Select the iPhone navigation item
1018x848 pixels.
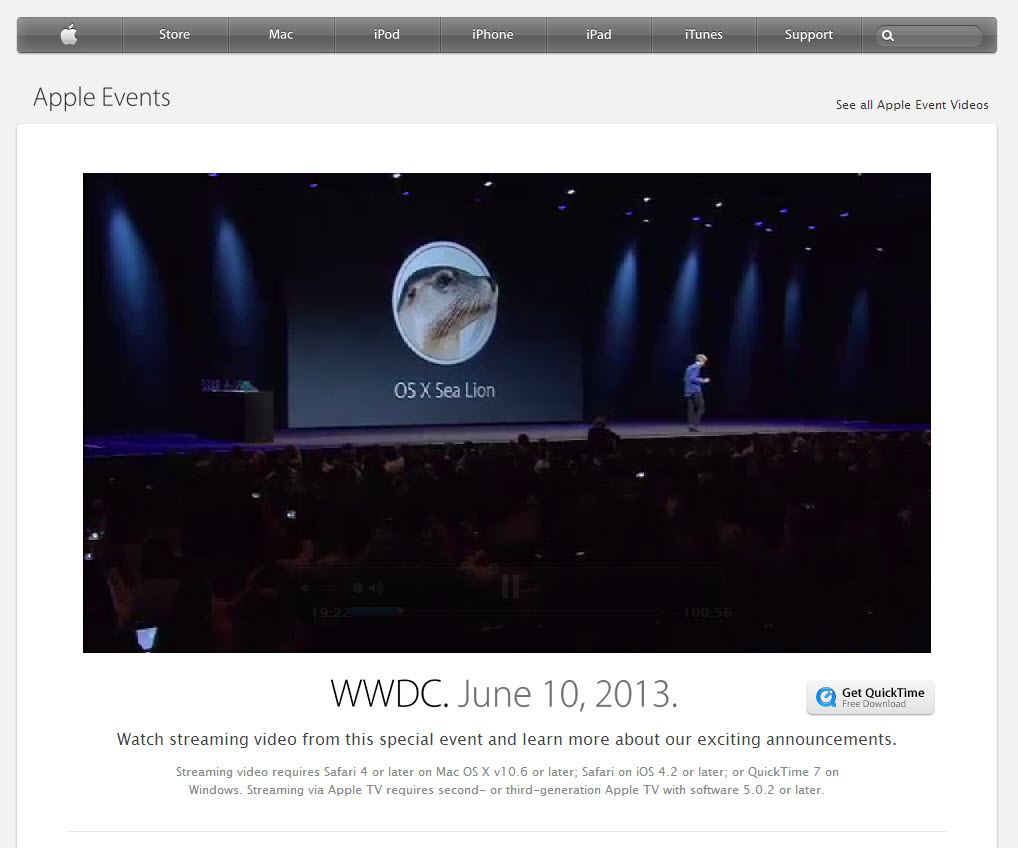point(493,34)
